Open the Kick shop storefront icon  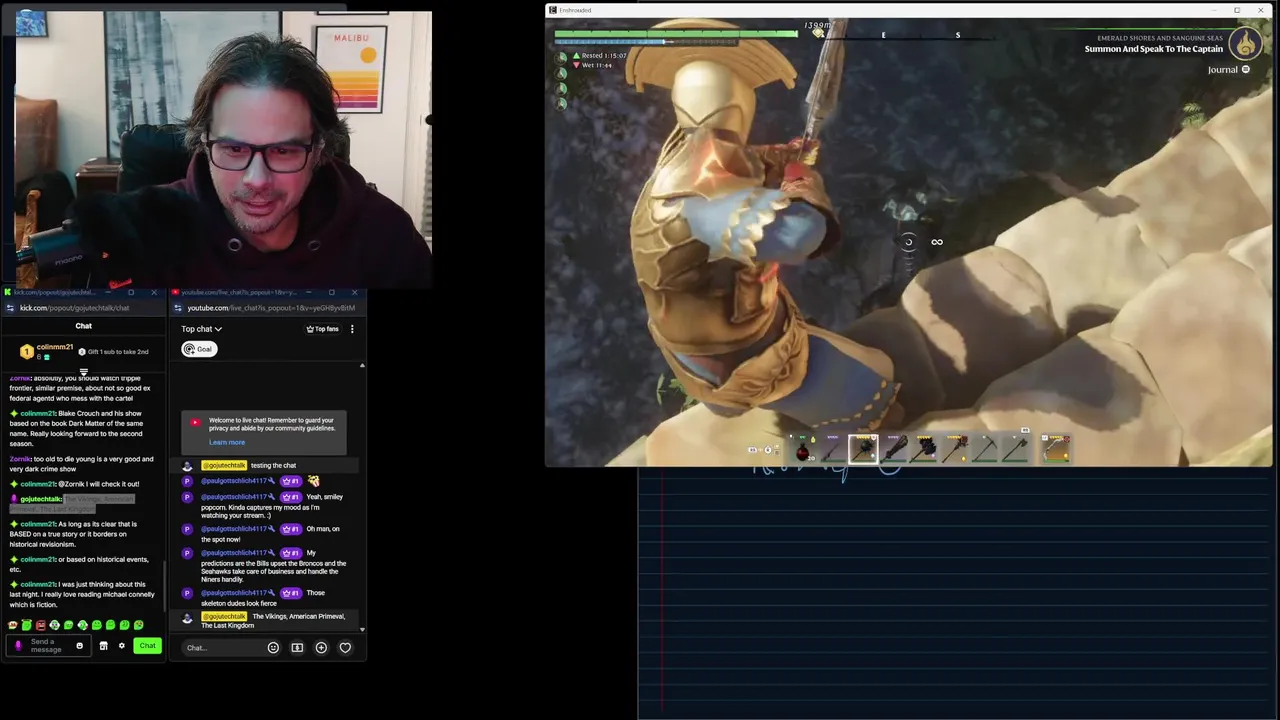click(103, 646)
